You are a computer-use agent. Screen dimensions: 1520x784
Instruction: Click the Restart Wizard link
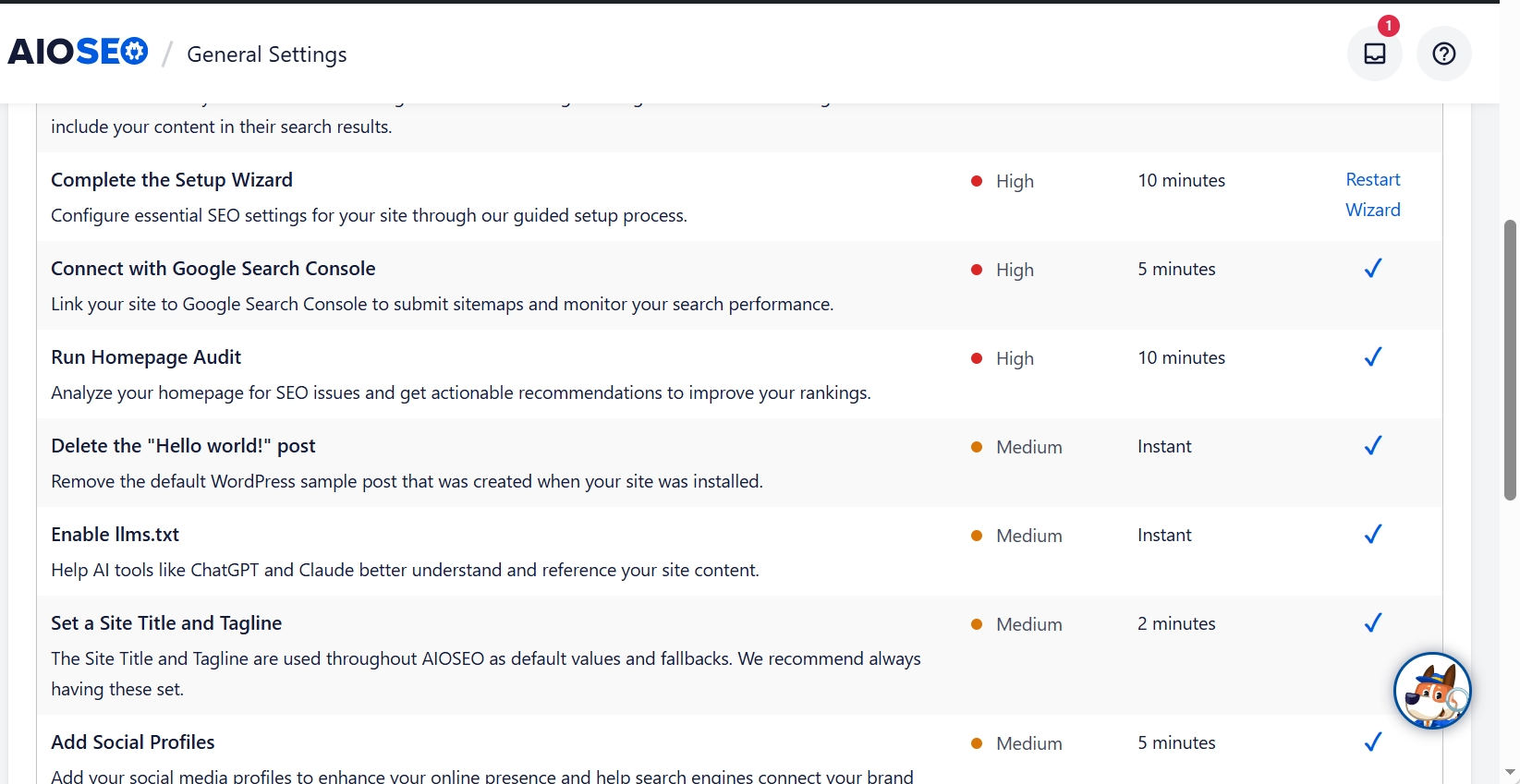1372,195
